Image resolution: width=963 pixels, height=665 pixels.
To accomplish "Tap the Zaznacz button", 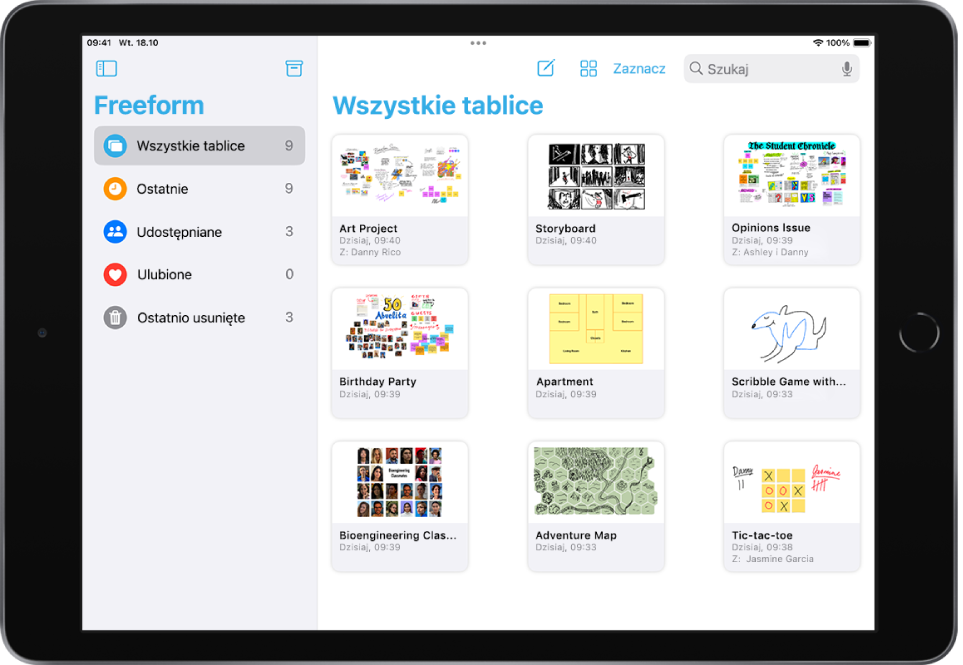I will tap(639, 69).
